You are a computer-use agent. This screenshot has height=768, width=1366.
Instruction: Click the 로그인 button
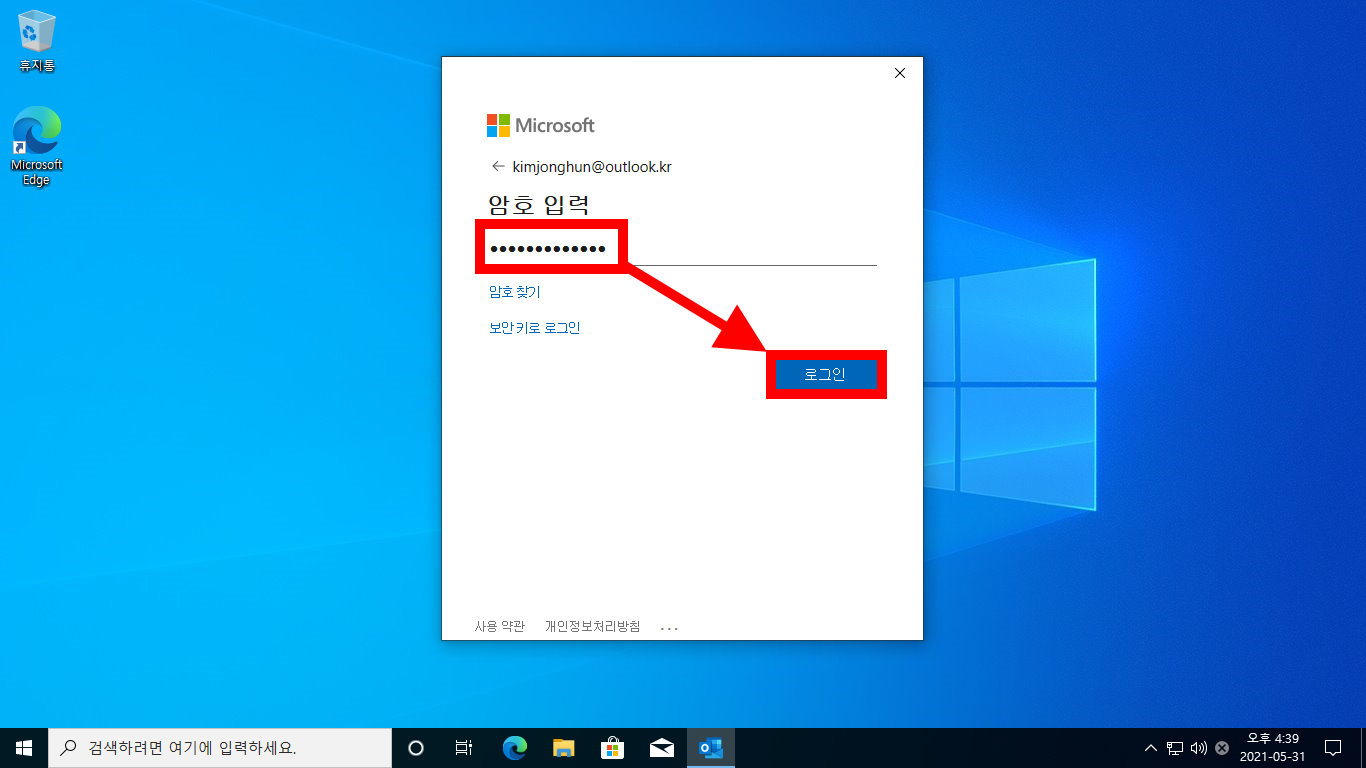tap(825, 375)
